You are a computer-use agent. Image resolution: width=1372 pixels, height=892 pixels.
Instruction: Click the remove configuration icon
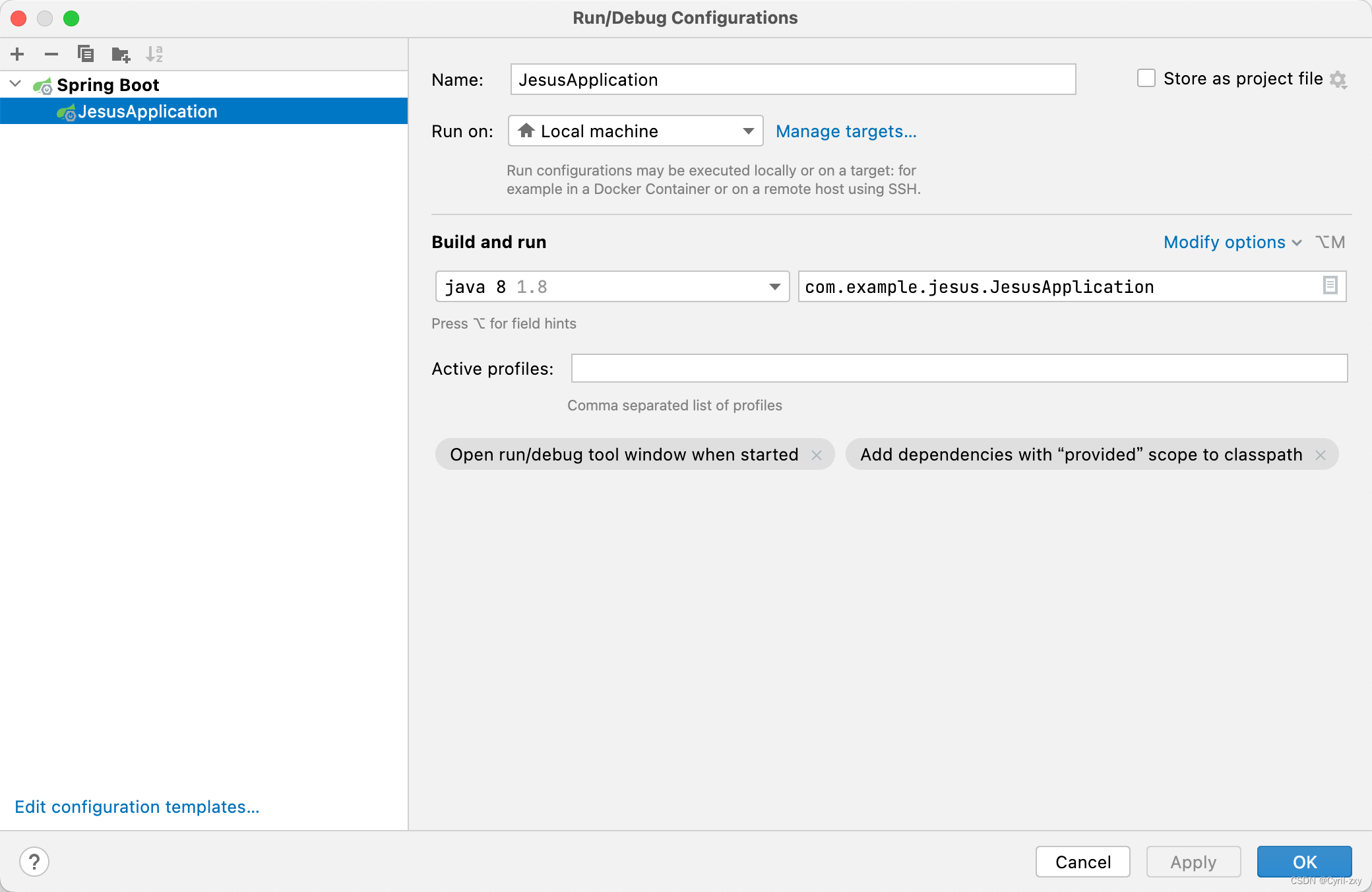click(x=50, y=54)
